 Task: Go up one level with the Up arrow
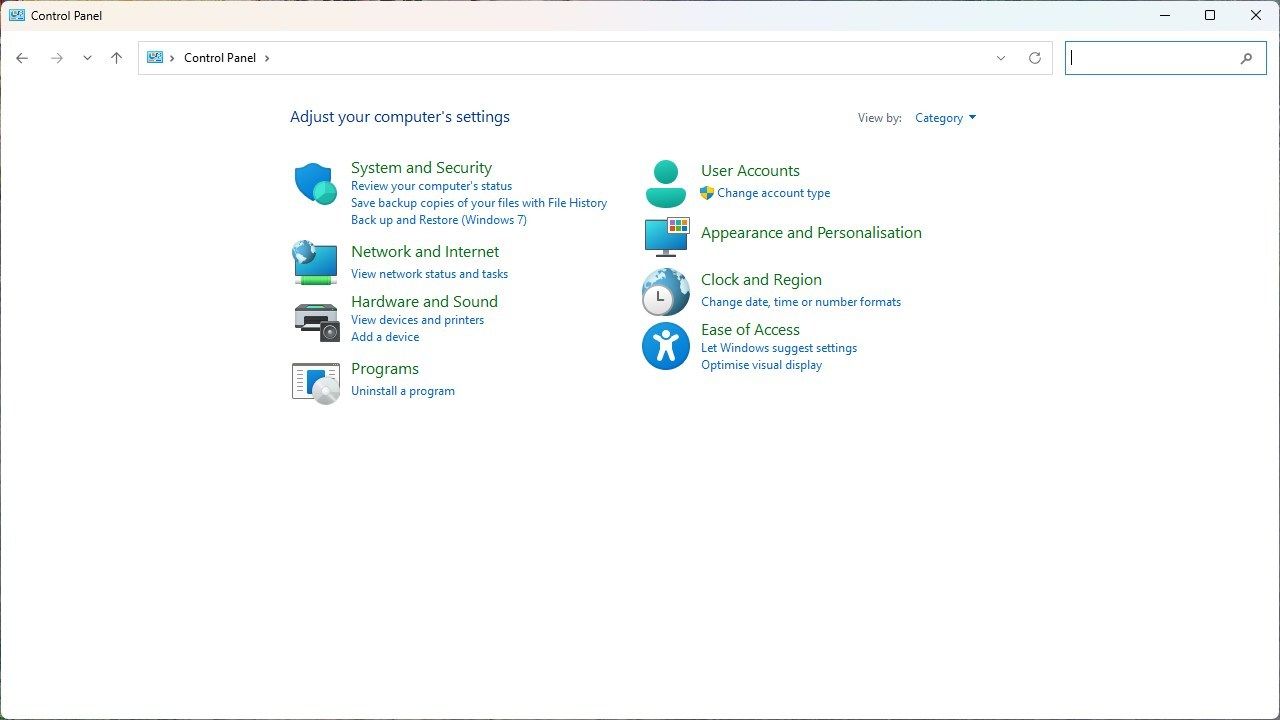(116, 58)
